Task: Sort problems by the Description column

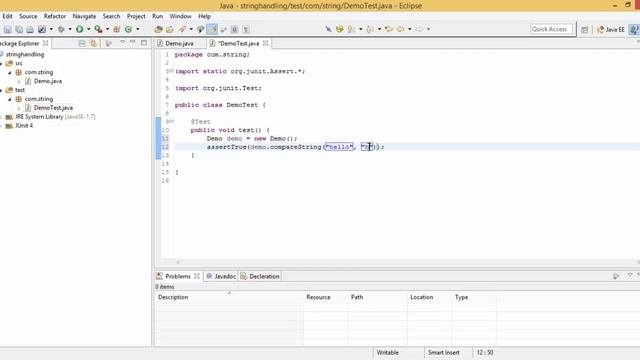Action: (x=229, y=297)
